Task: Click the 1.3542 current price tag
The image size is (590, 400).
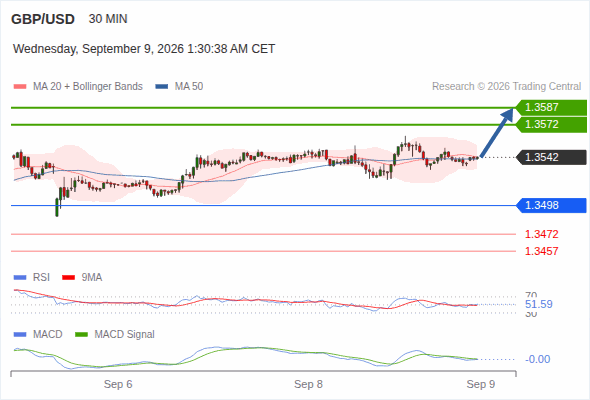Action: click(x=551, y=157)
